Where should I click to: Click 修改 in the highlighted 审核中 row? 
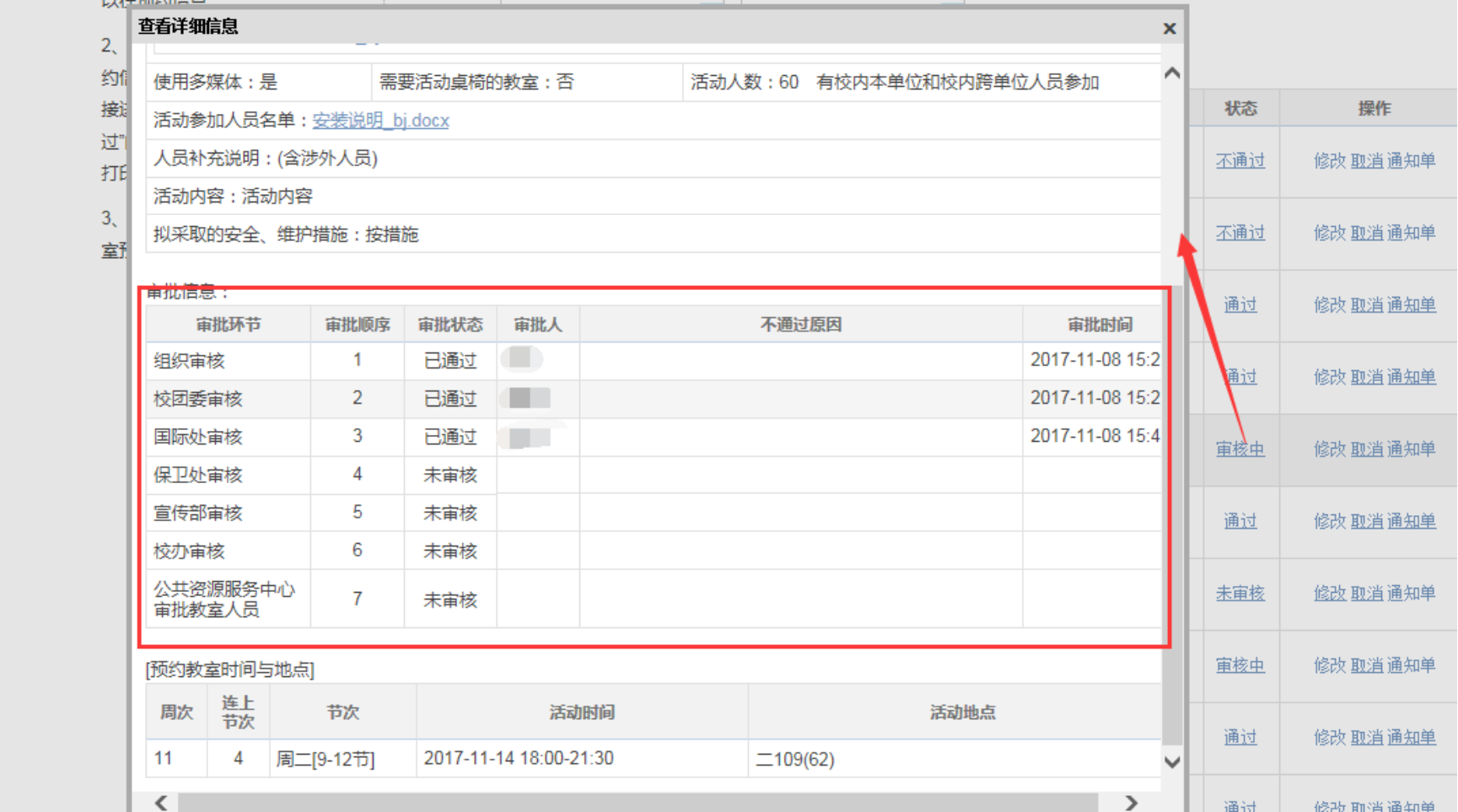tap(1329, 449)
